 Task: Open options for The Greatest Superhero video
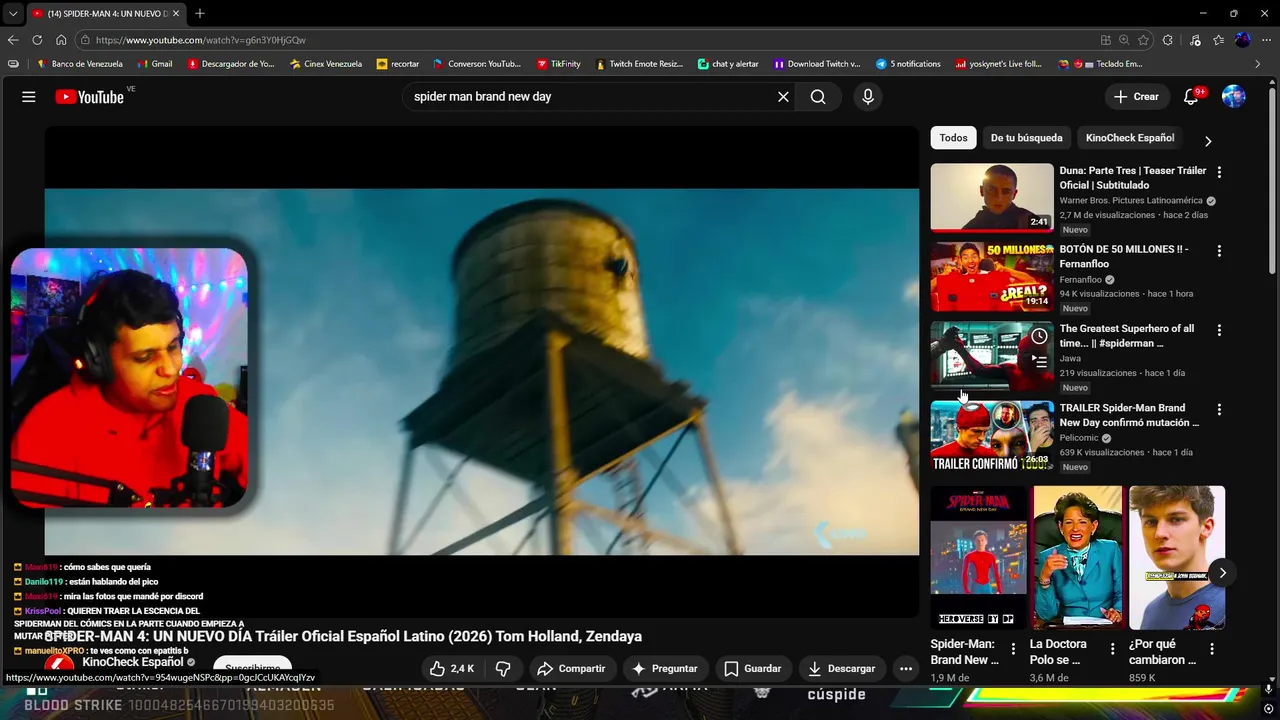pos(1219,330)
